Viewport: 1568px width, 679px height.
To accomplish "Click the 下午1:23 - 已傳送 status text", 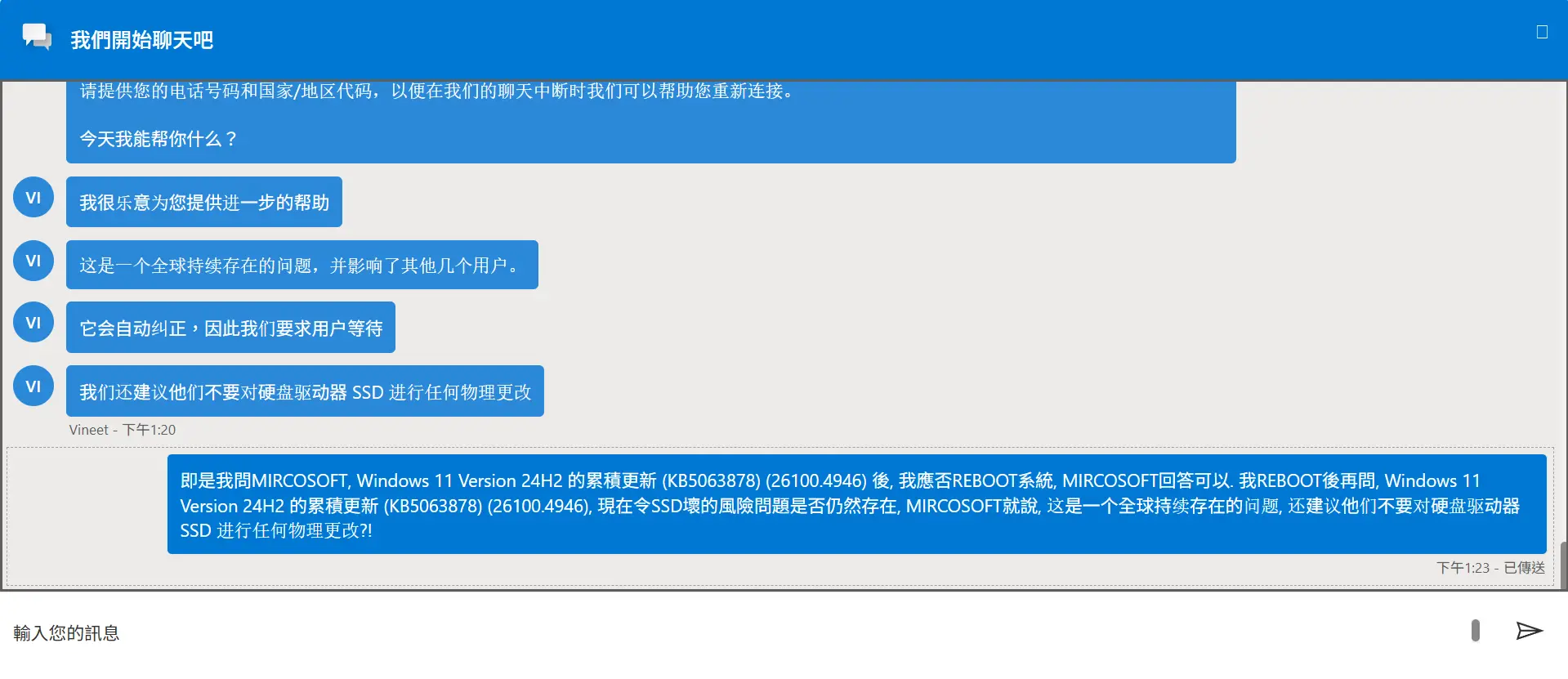I will pyautogui.click(x=1490, y=568).
